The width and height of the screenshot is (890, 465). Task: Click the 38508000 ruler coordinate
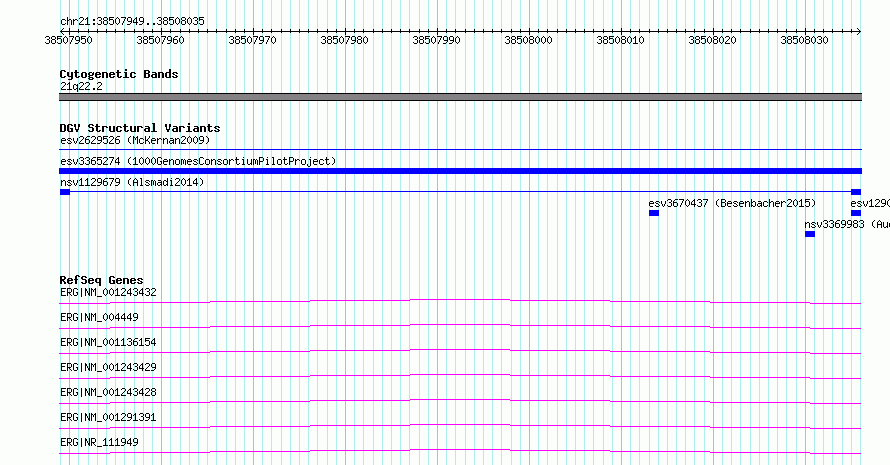(x=528, y=40)
